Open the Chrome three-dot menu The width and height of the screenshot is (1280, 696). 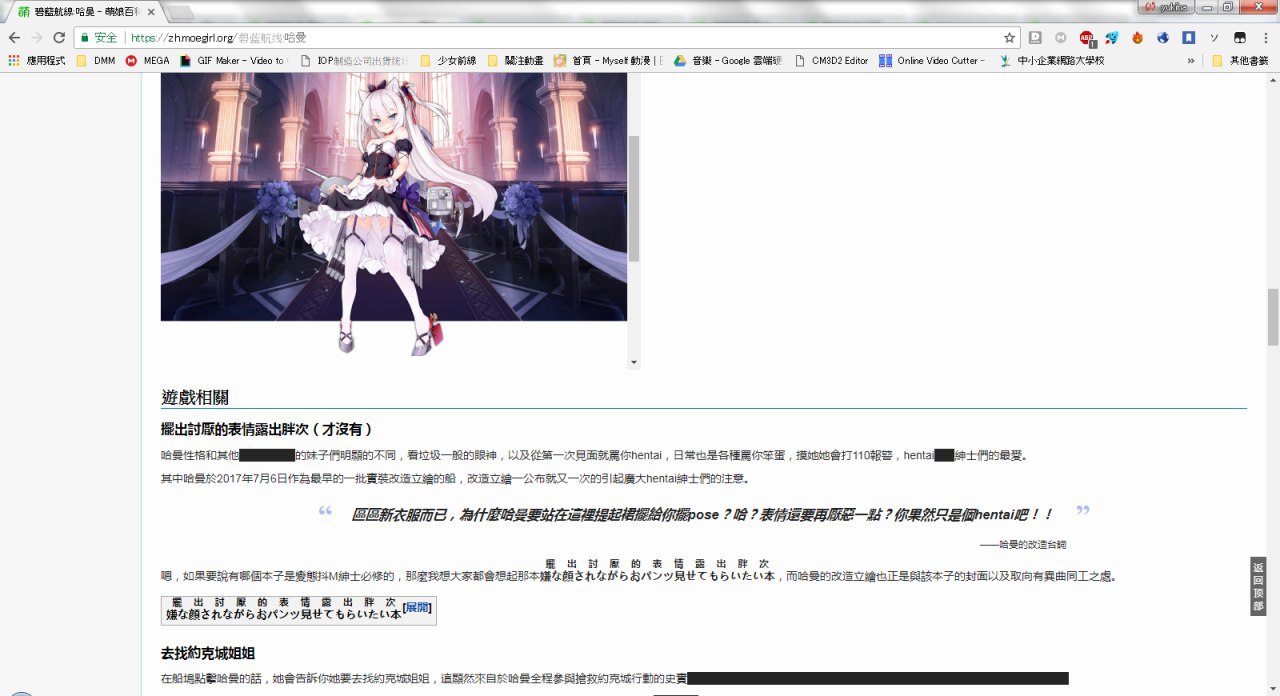pyautogui.click(x=1265, y=38)
